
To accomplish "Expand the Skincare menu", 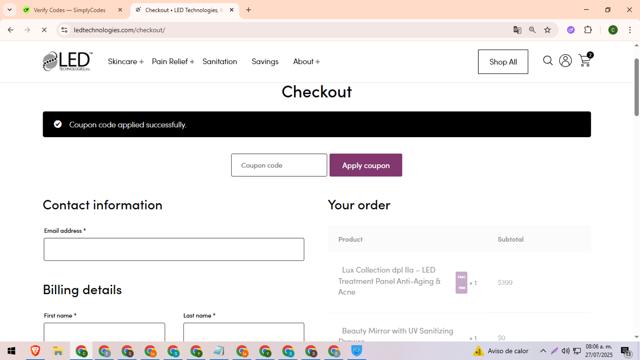I will point(126,62).
